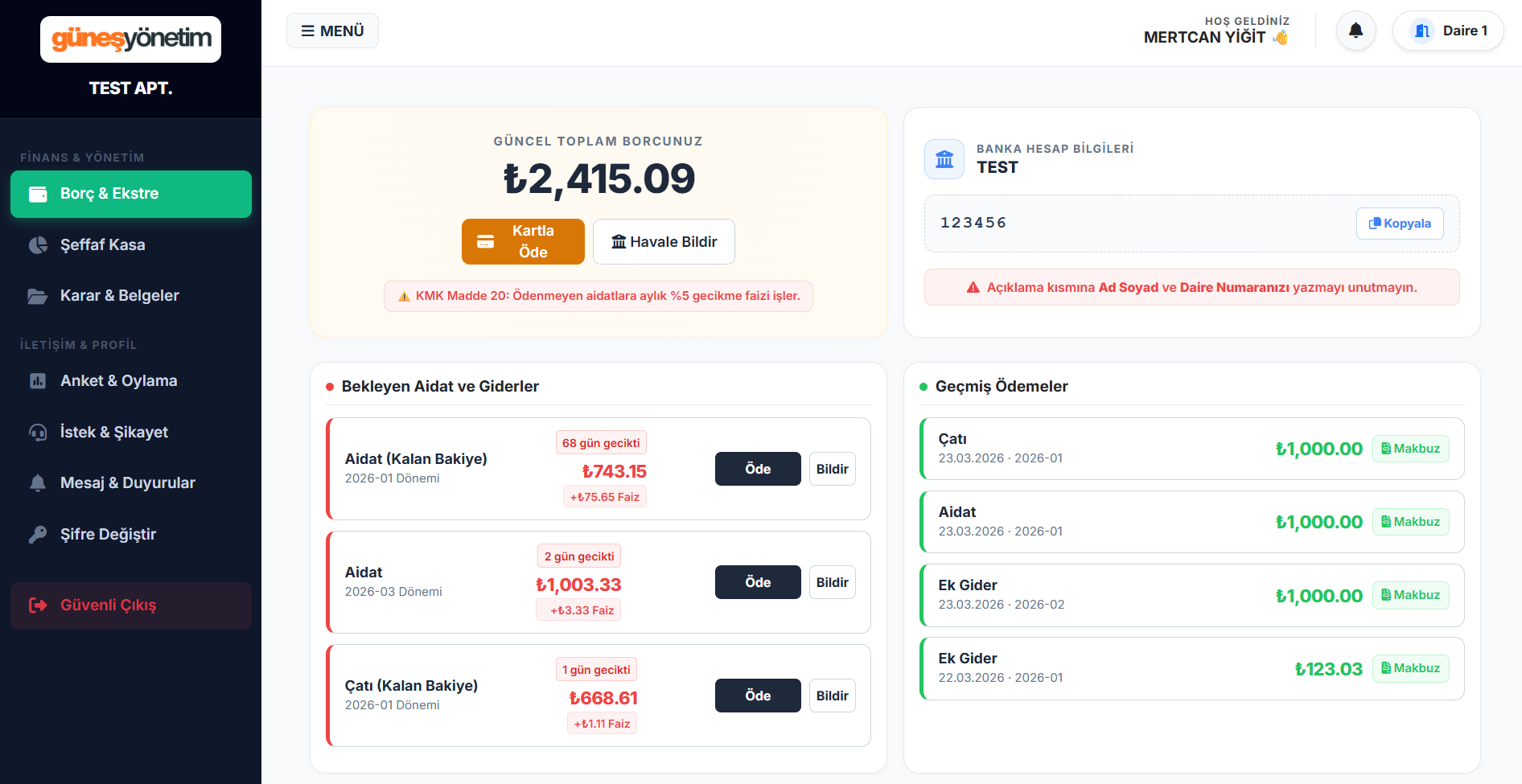This screenshot has height=784, width=1522.
Task: Pay the 2026-03 Aidat with Öde
Action: coord(757,582)
